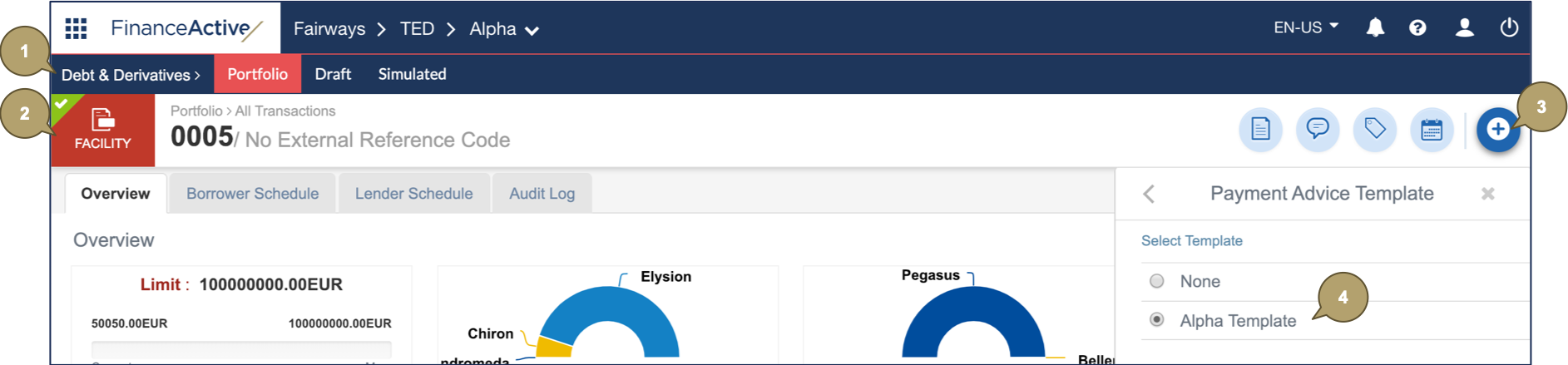Open the EN-US language dropdown
The width and height of the screenshot is (1568, 365).
[x=1306, y=27]
